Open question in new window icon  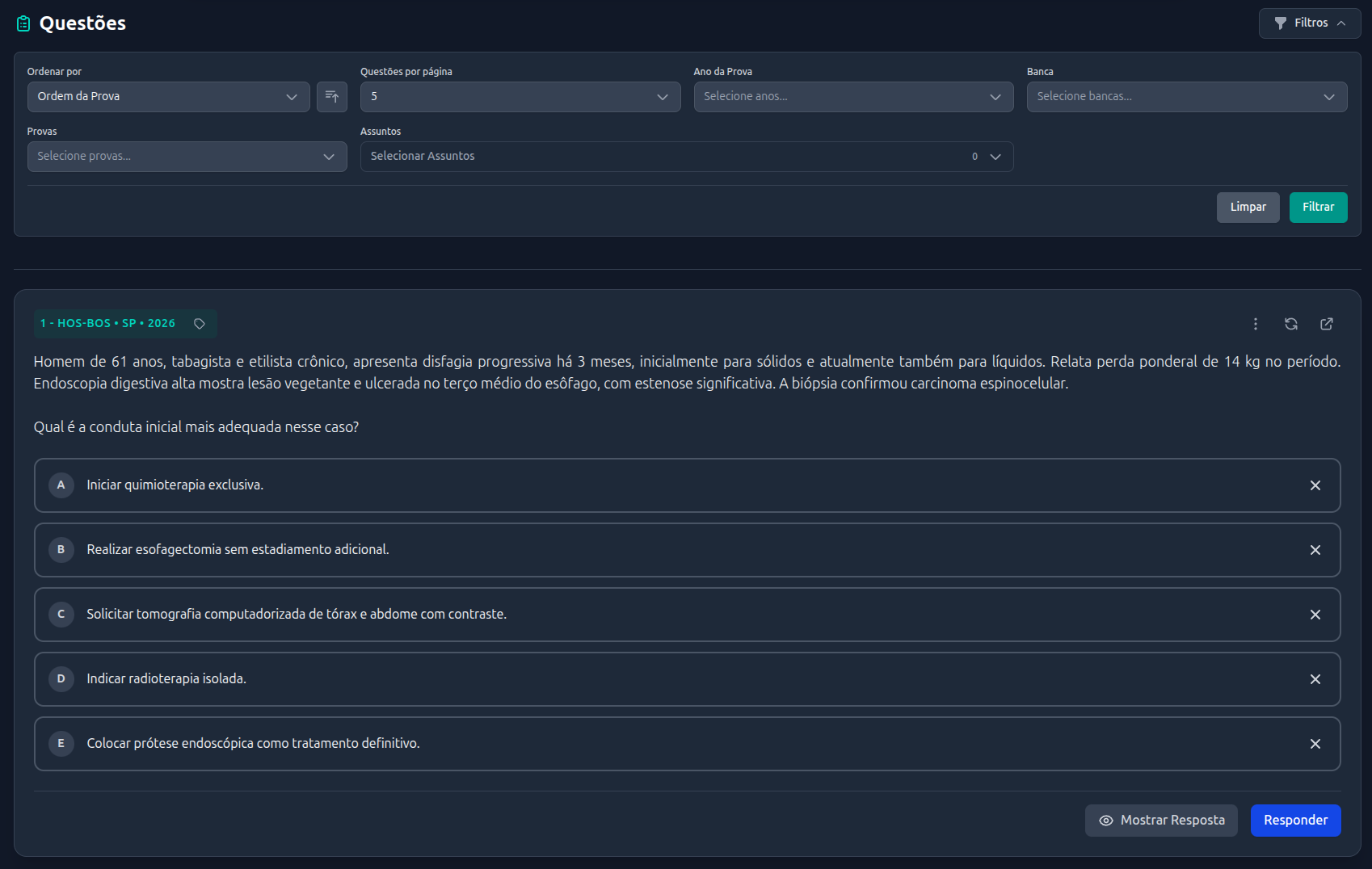[x=1326, y=324]
